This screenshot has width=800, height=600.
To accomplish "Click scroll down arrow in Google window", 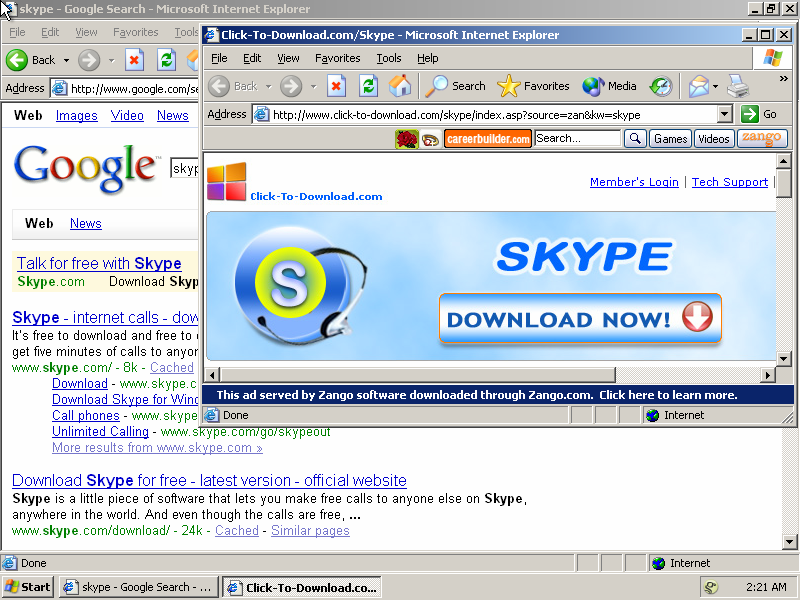I will click(789, 542).
